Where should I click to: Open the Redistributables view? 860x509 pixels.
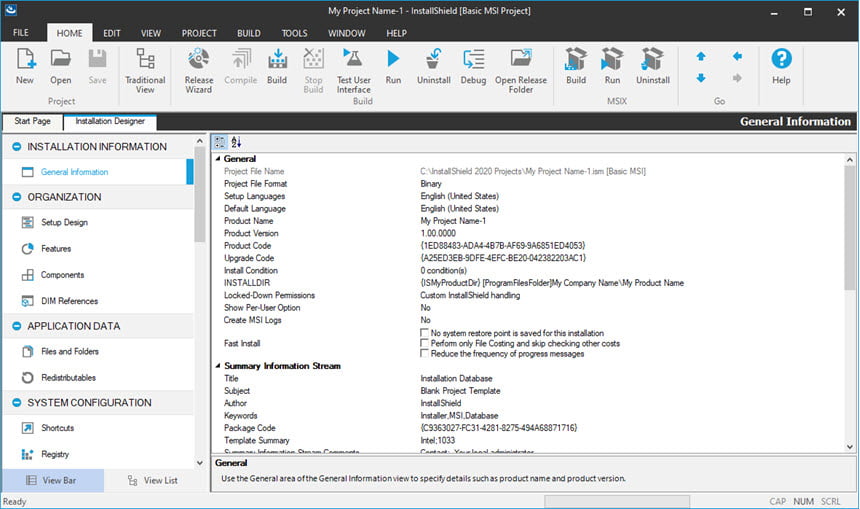(68, 378)
